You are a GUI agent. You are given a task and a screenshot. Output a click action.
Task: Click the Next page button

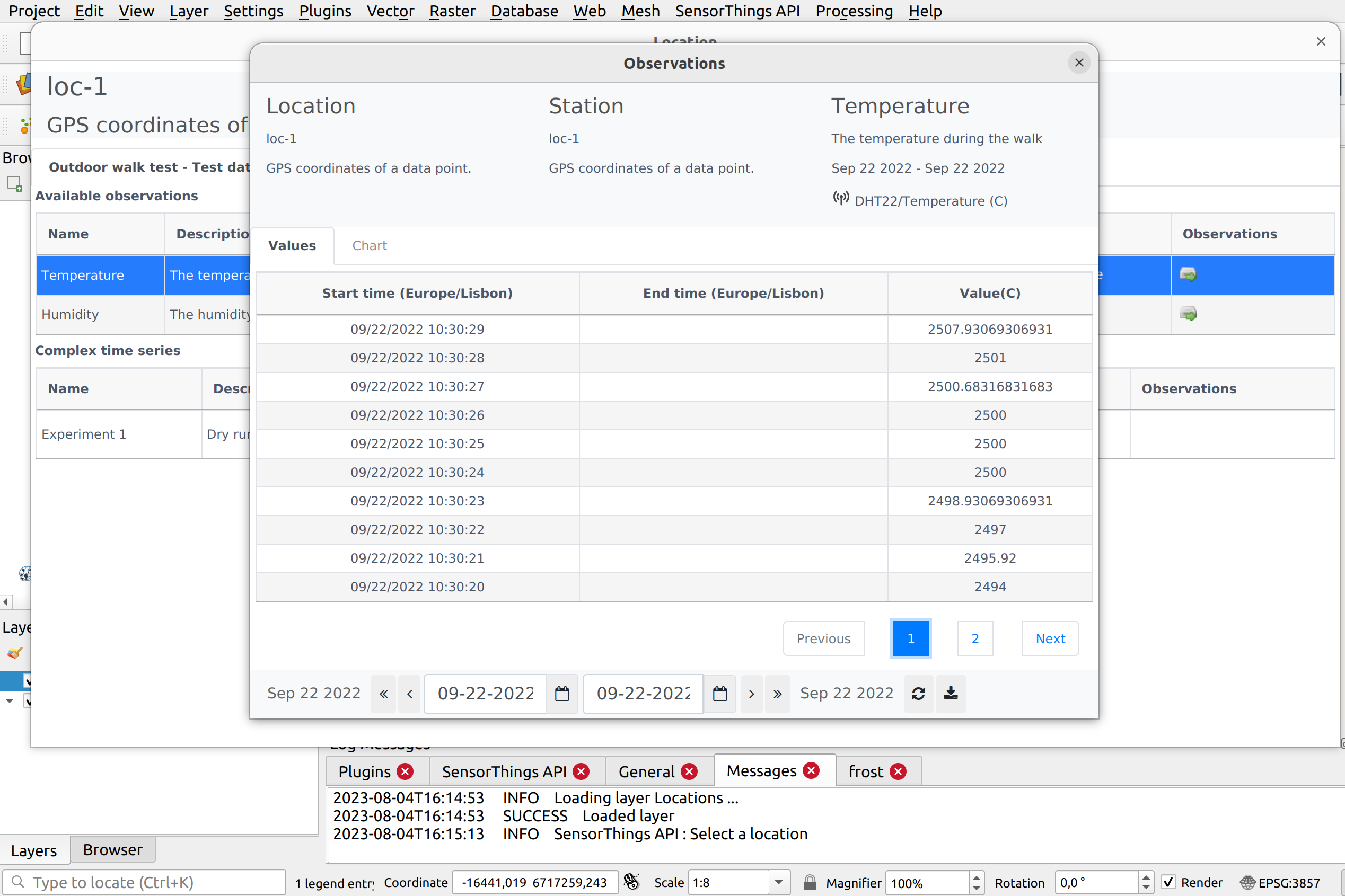[x=1050, y=638]
